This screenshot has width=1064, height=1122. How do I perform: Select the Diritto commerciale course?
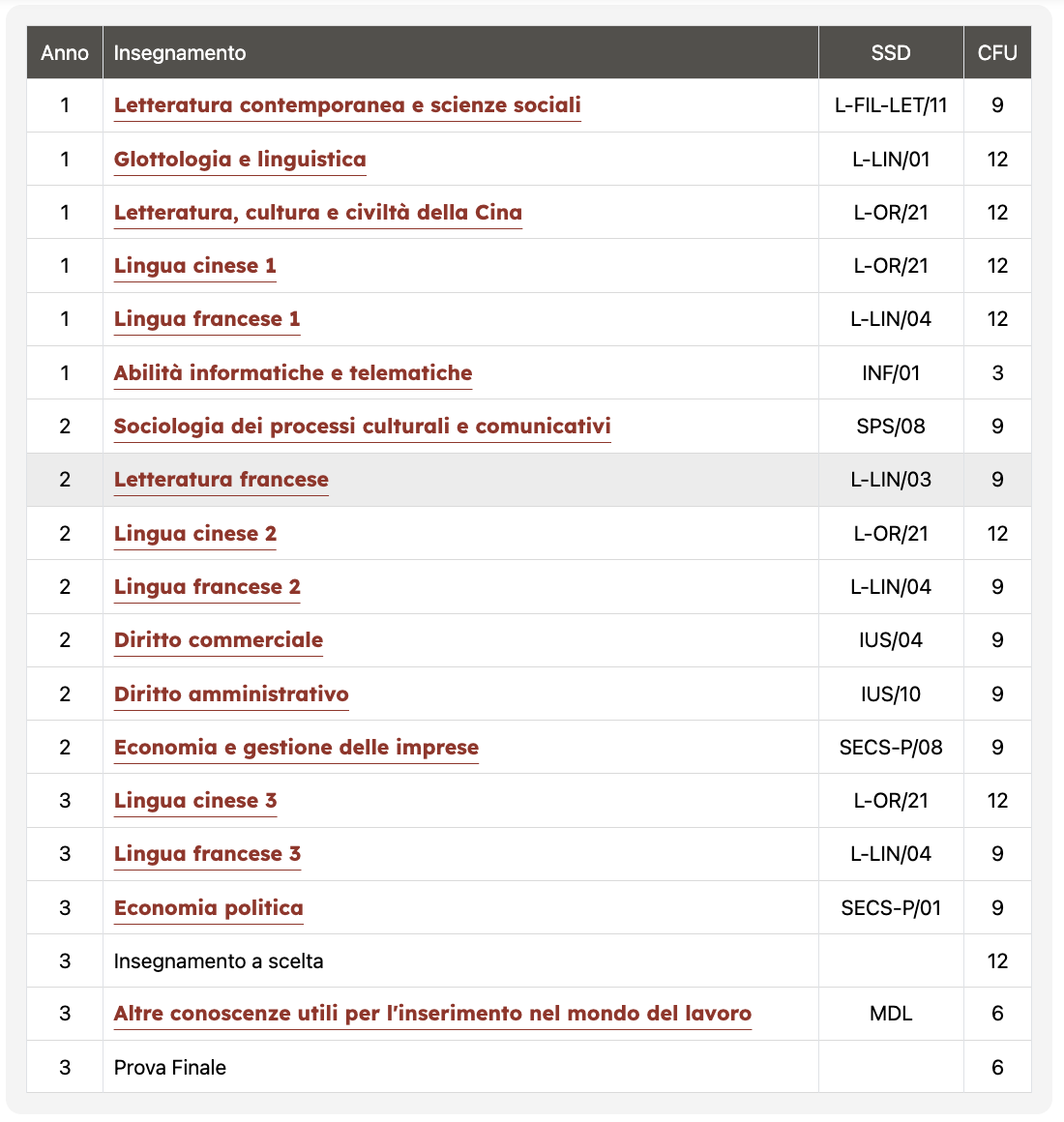[219, 640]
